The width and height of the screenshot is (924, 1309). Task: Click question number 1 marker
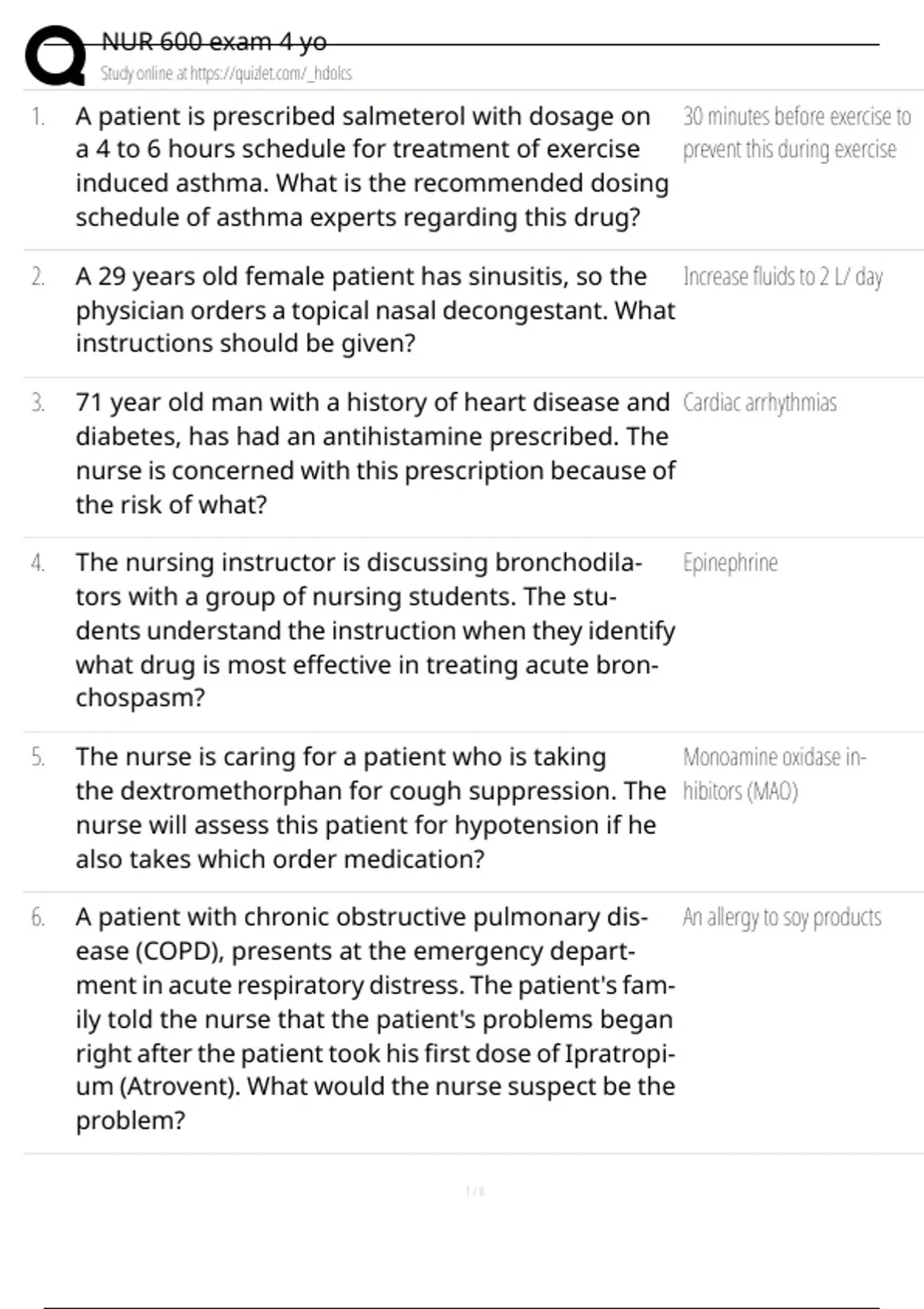[38, 117]
